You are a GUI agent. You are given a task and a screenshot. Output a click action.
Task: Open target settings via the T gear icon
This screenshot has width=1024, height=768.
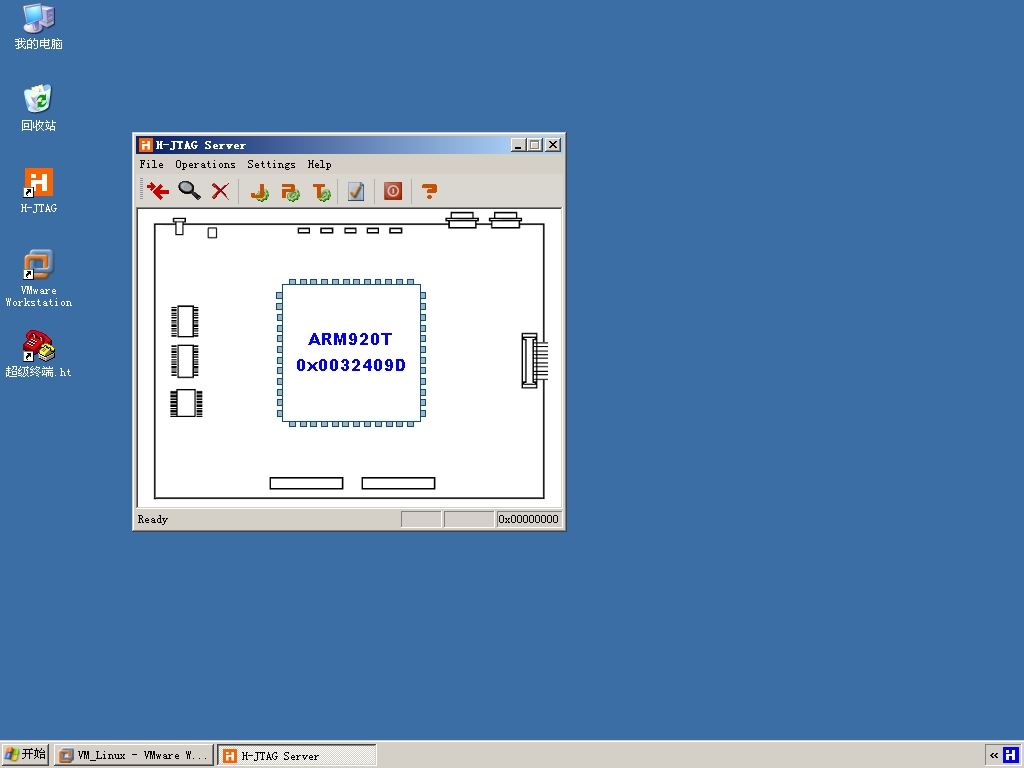point(322,191)
